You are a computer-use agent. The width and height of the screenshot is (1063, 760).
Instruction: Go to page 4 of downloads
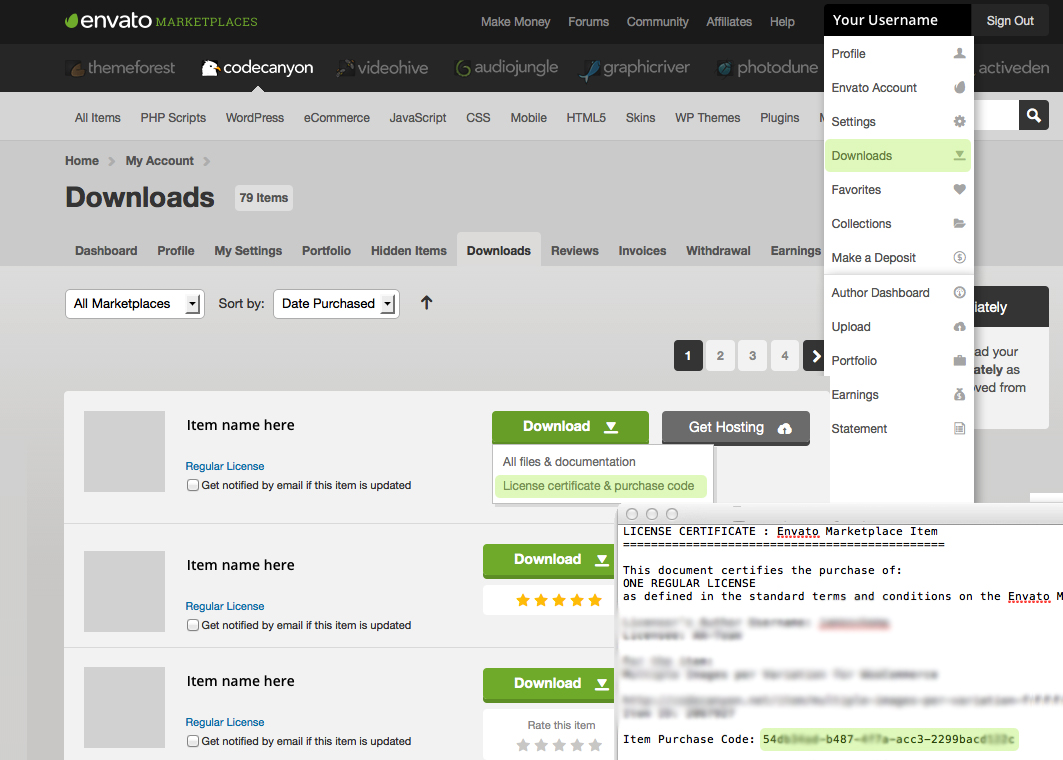coord(784,356)
